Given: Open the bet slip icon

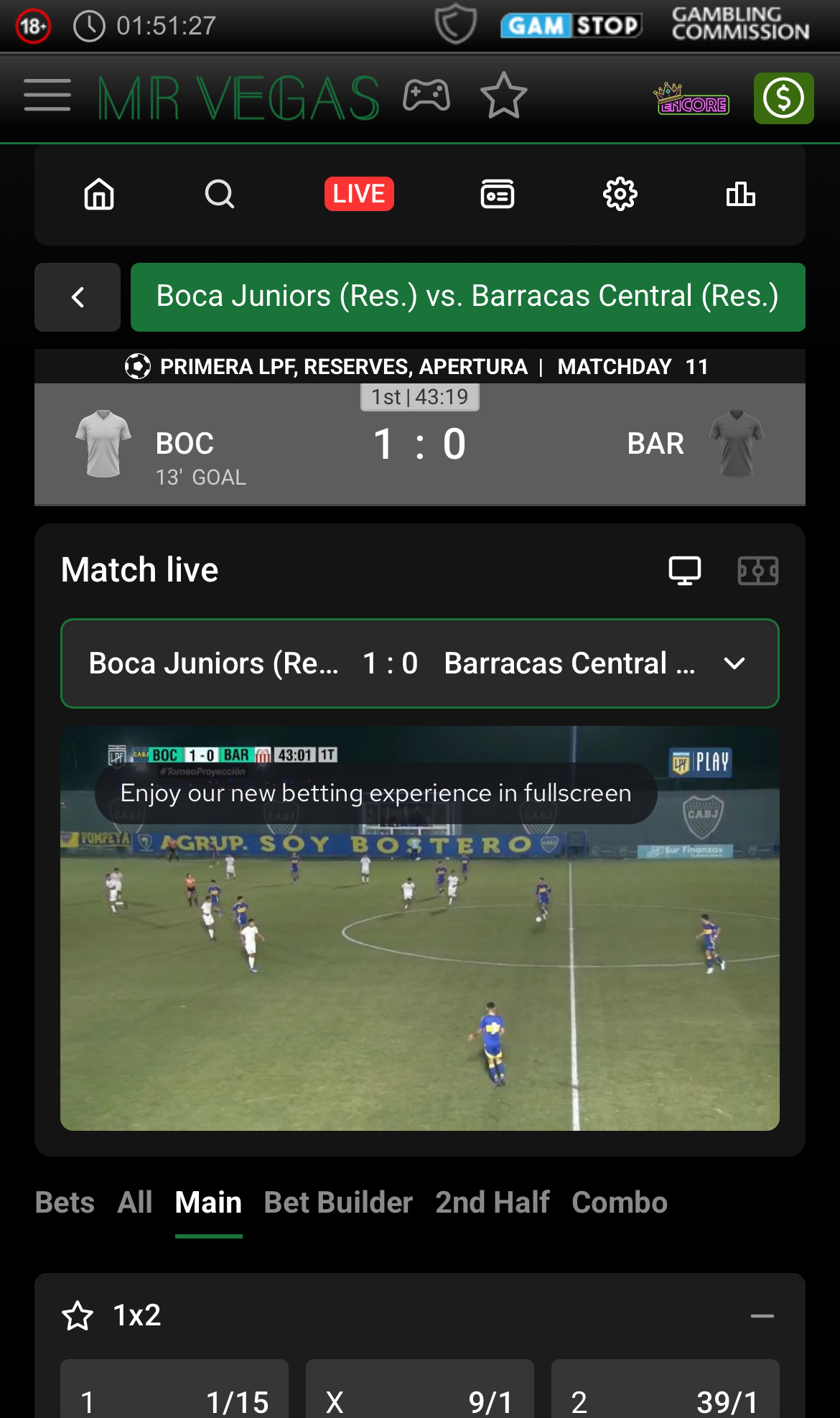Looking at the screenshot, I should pyautogui.click(x=498, y=194).
